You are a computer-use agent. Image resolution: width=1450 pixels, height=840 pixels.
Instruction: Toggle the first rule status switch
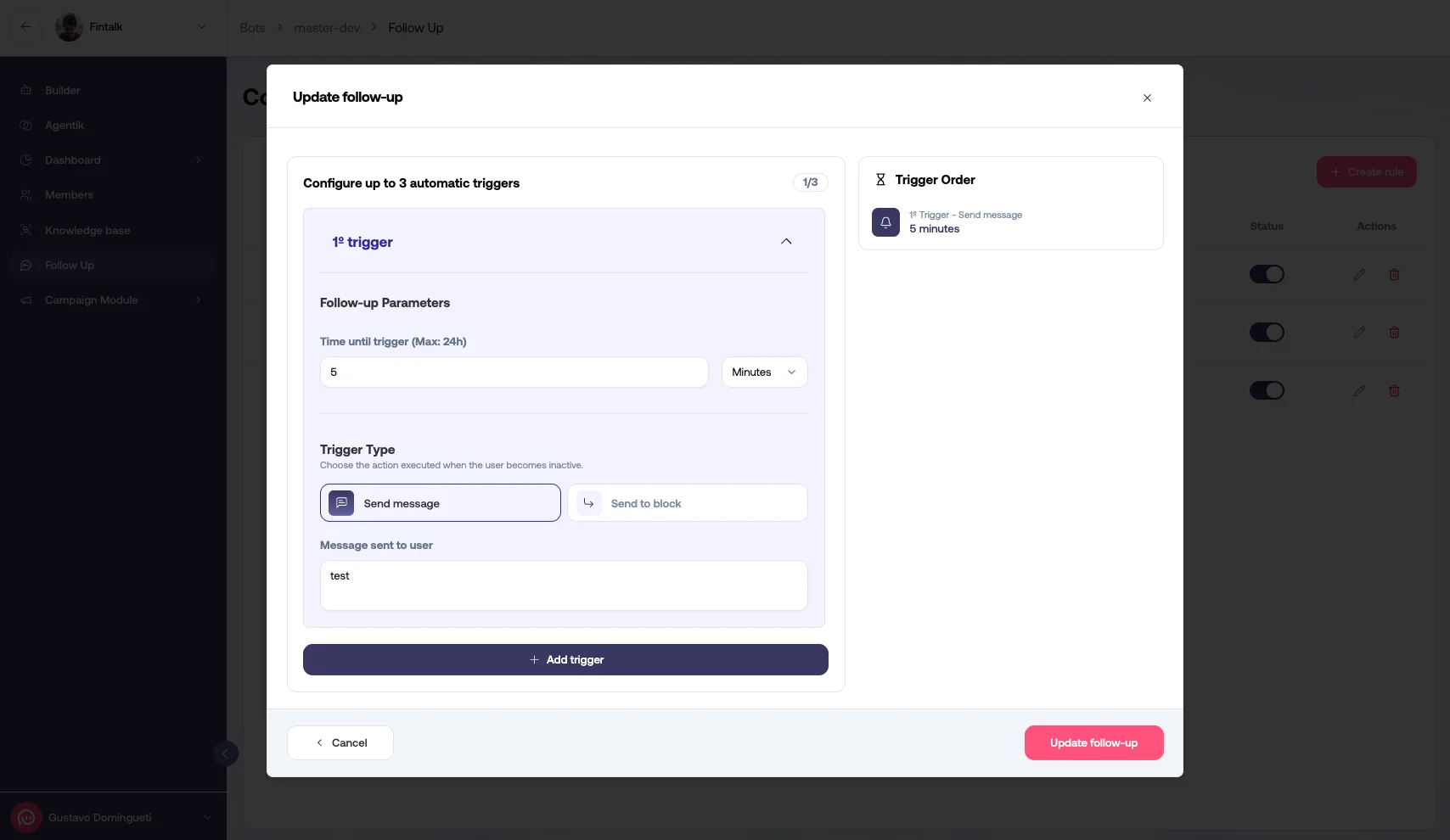tap(1267, 275)
